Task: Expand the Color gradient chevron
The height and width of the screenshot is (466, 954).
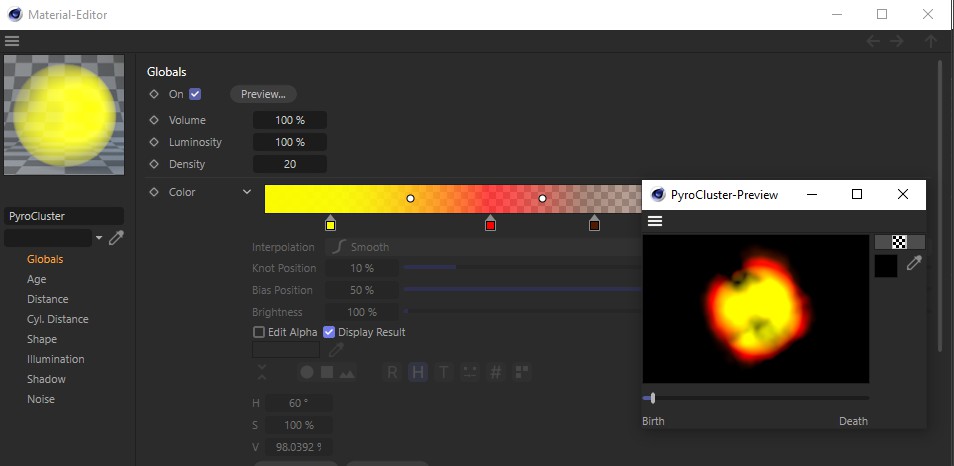Action: click(x=246, y=192)
